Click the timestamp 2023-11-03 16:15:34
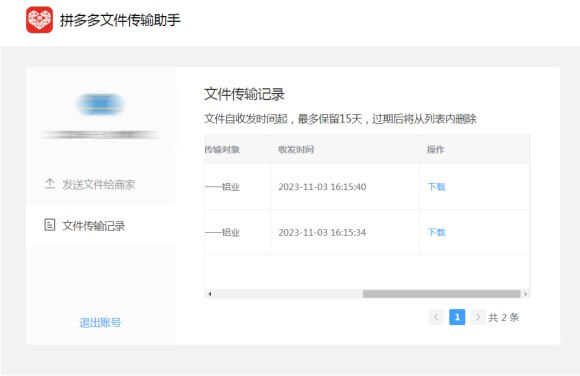Screen dimensions: 580x376 322,232
